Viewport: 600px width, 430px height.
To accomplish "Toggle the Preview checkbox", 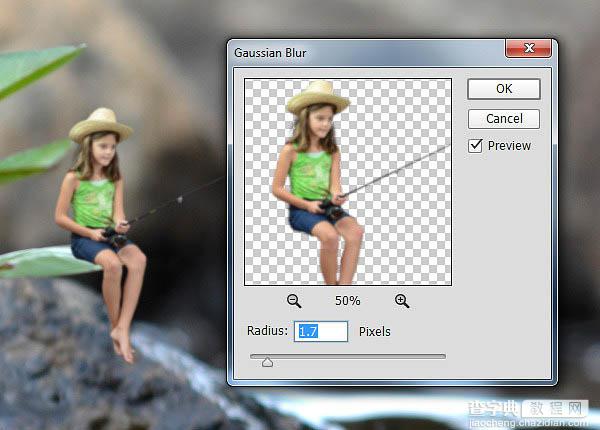I will tap(475, 146).
